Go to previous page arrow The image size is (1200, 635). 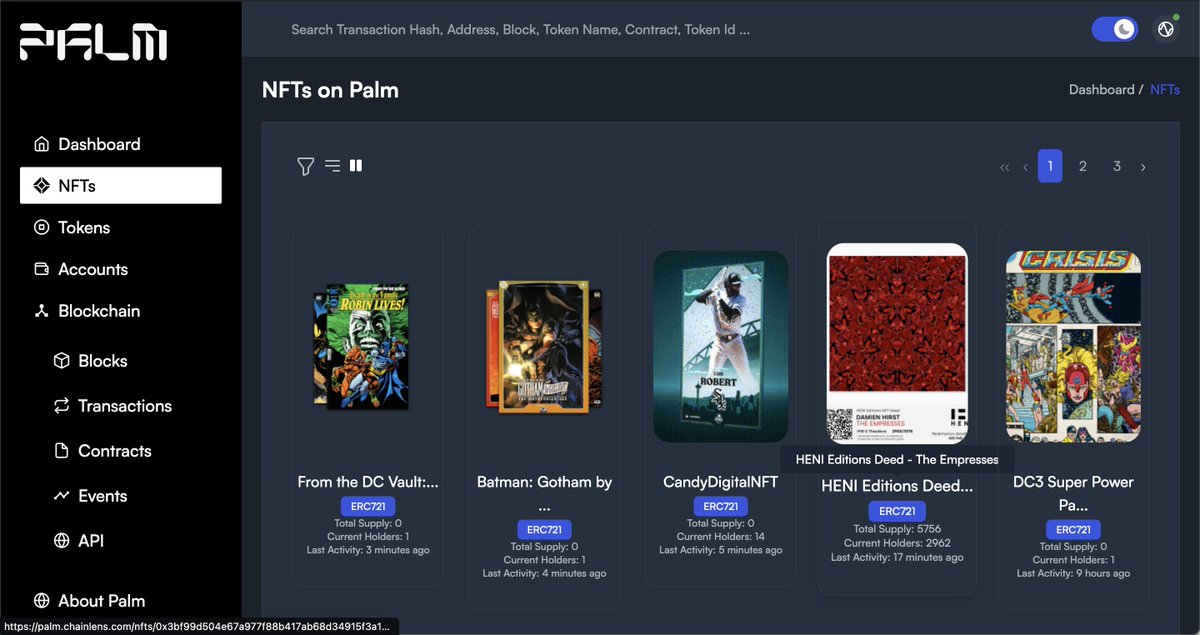pyautogui.click(x=1025, y=167)
